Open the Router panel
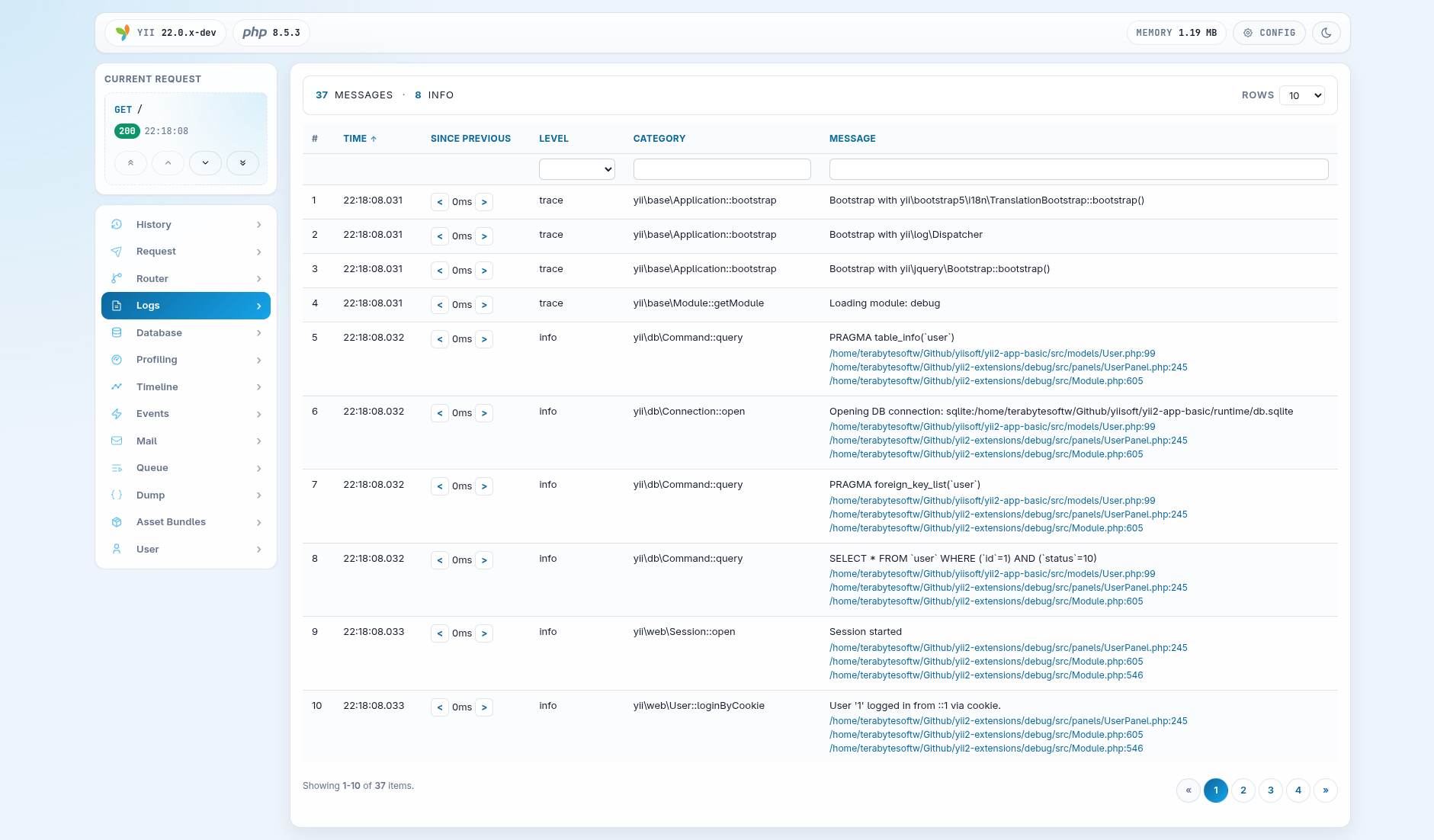 tap(186, 278)
